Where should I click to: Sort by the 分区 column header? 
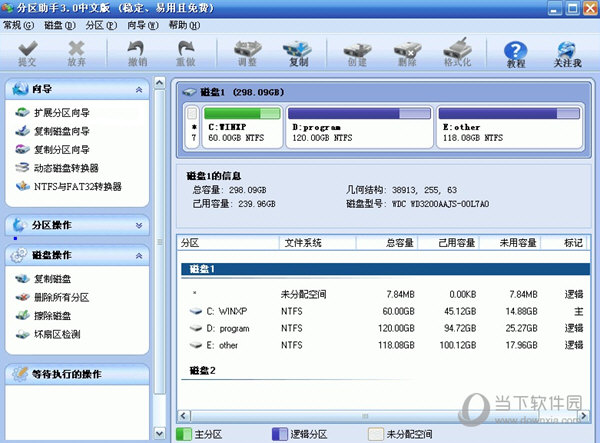tap(228, 243)
